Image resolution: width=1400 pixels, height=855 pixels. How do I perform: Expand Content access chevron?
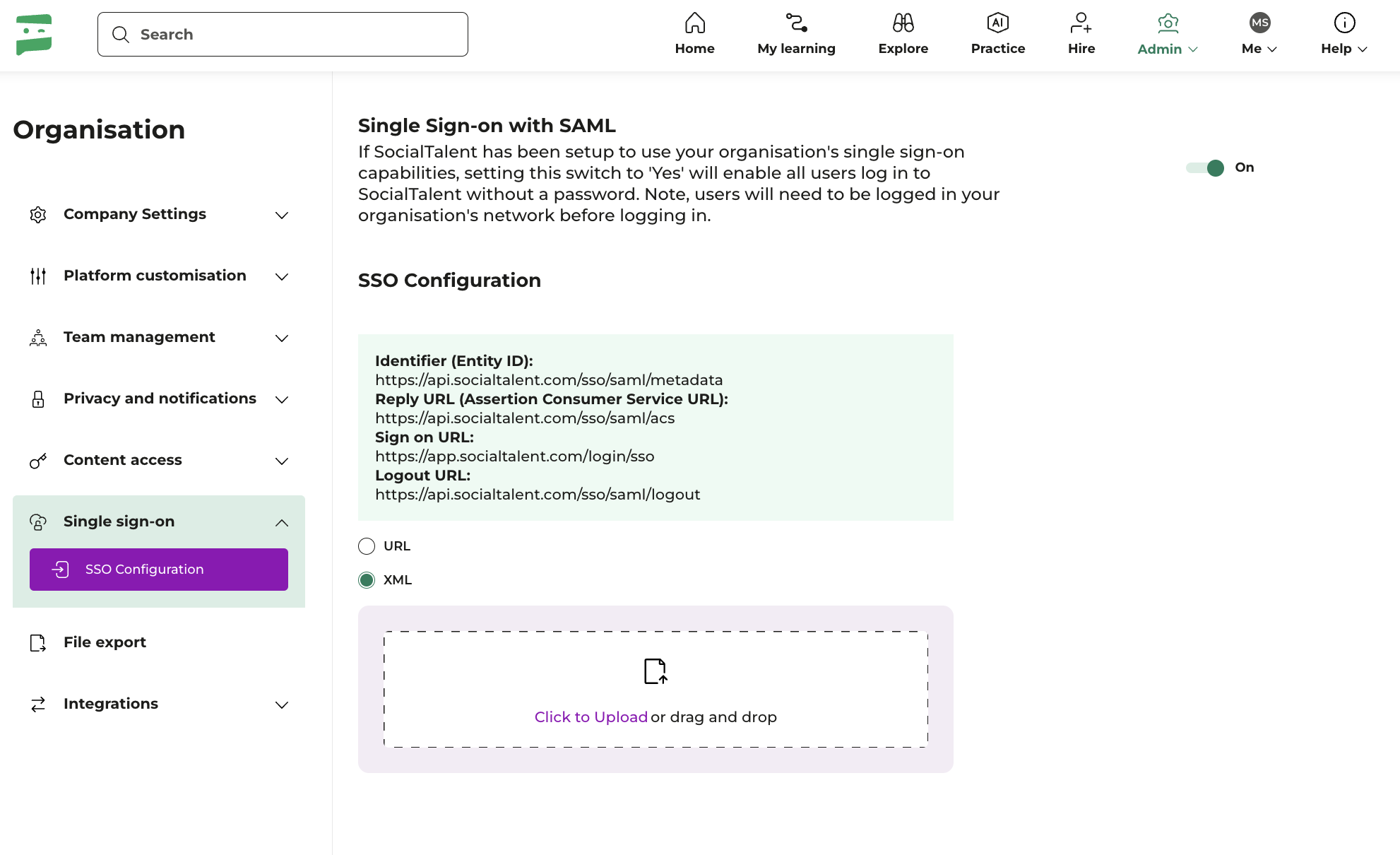282,461
